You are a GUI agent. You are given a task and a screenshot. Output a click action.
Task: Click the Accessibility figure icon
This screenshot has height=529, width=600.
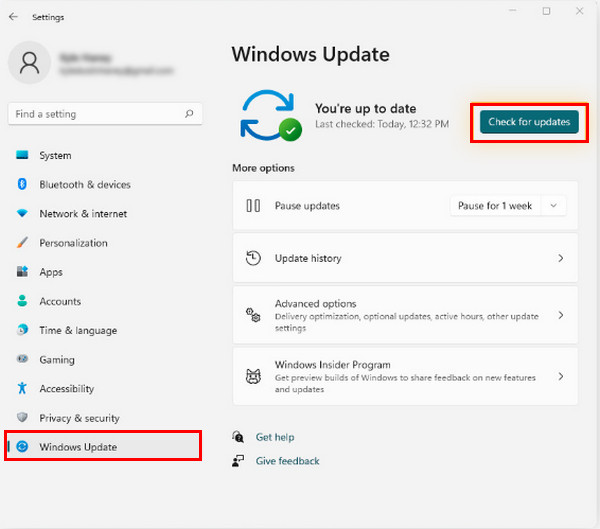22,388
